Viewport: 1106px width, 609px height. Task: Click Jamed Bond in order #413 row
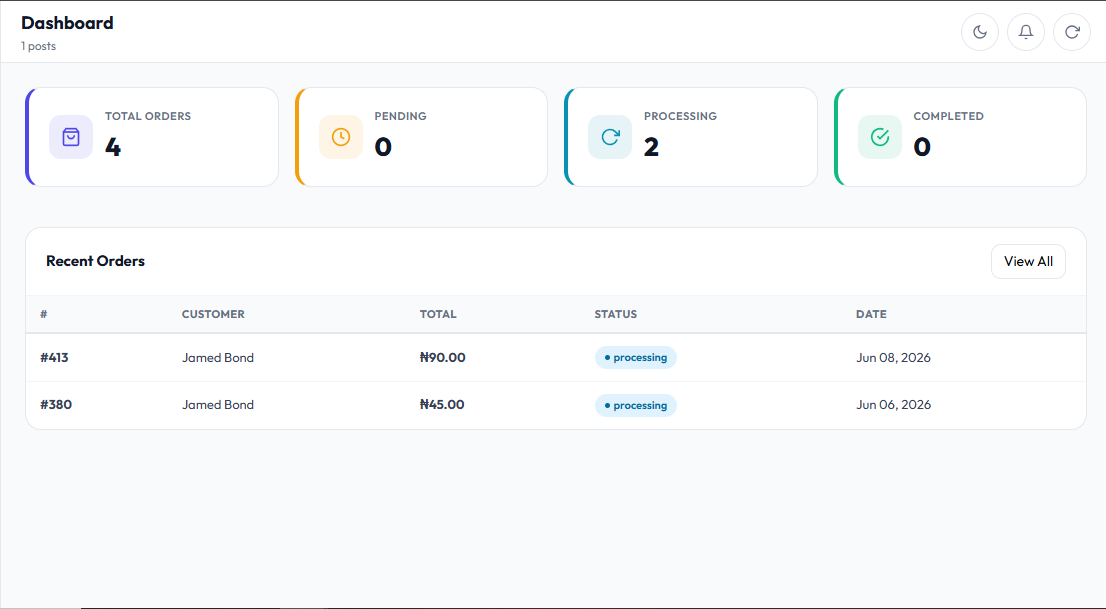[x=218, y=358]
